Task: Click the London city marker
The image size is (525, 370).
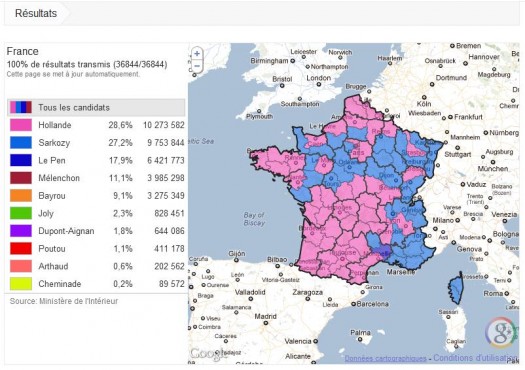Action: (319, 84)
